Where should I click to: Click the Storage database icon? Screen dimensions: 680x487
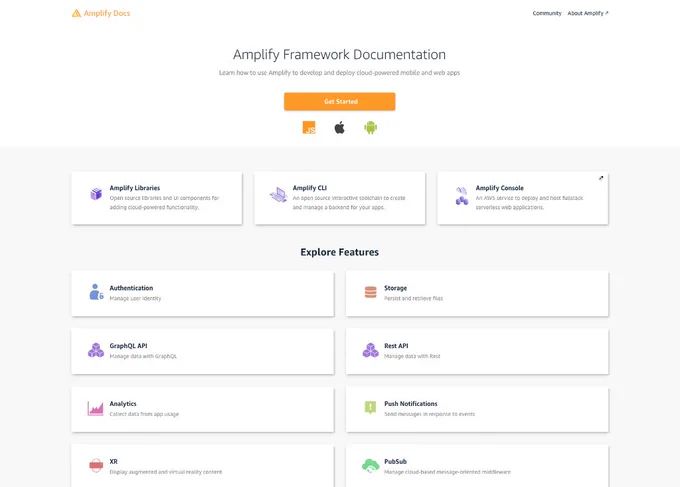[370, 292]
